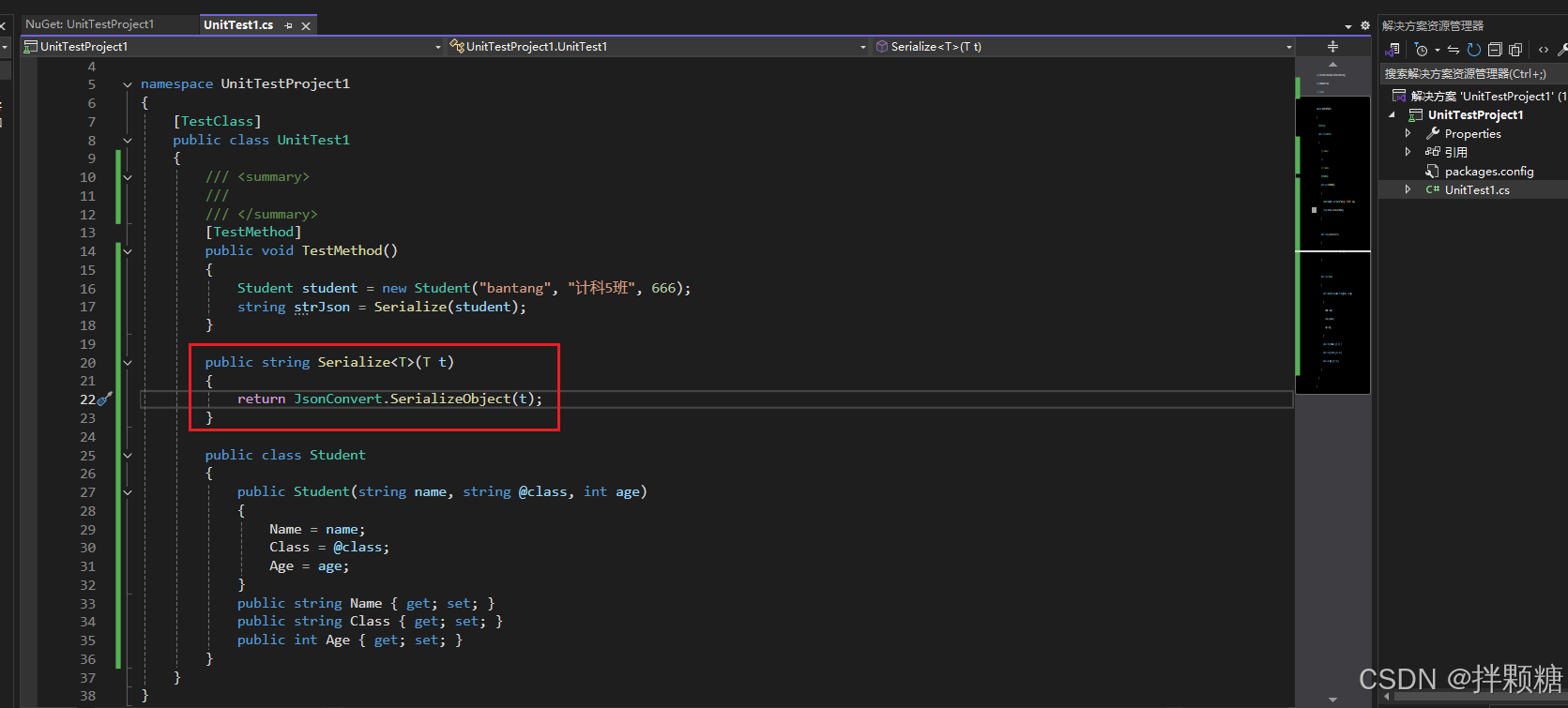The height and width of the screenshot is (708, 1568).
Task: Select the solution 'UnitTestProject1' root node
Action: [1479, 96]
